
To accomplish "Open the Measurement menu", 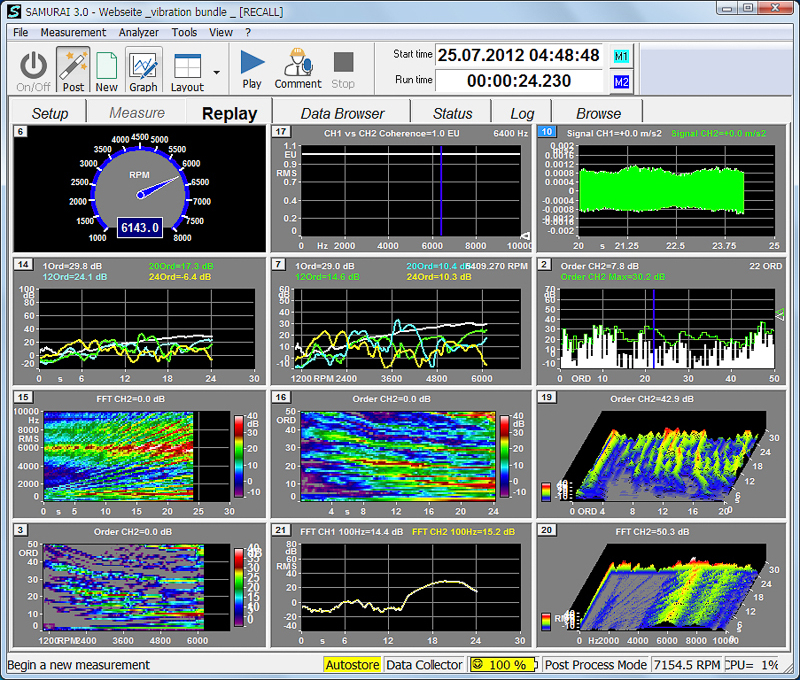I will (x=73, y=32).
